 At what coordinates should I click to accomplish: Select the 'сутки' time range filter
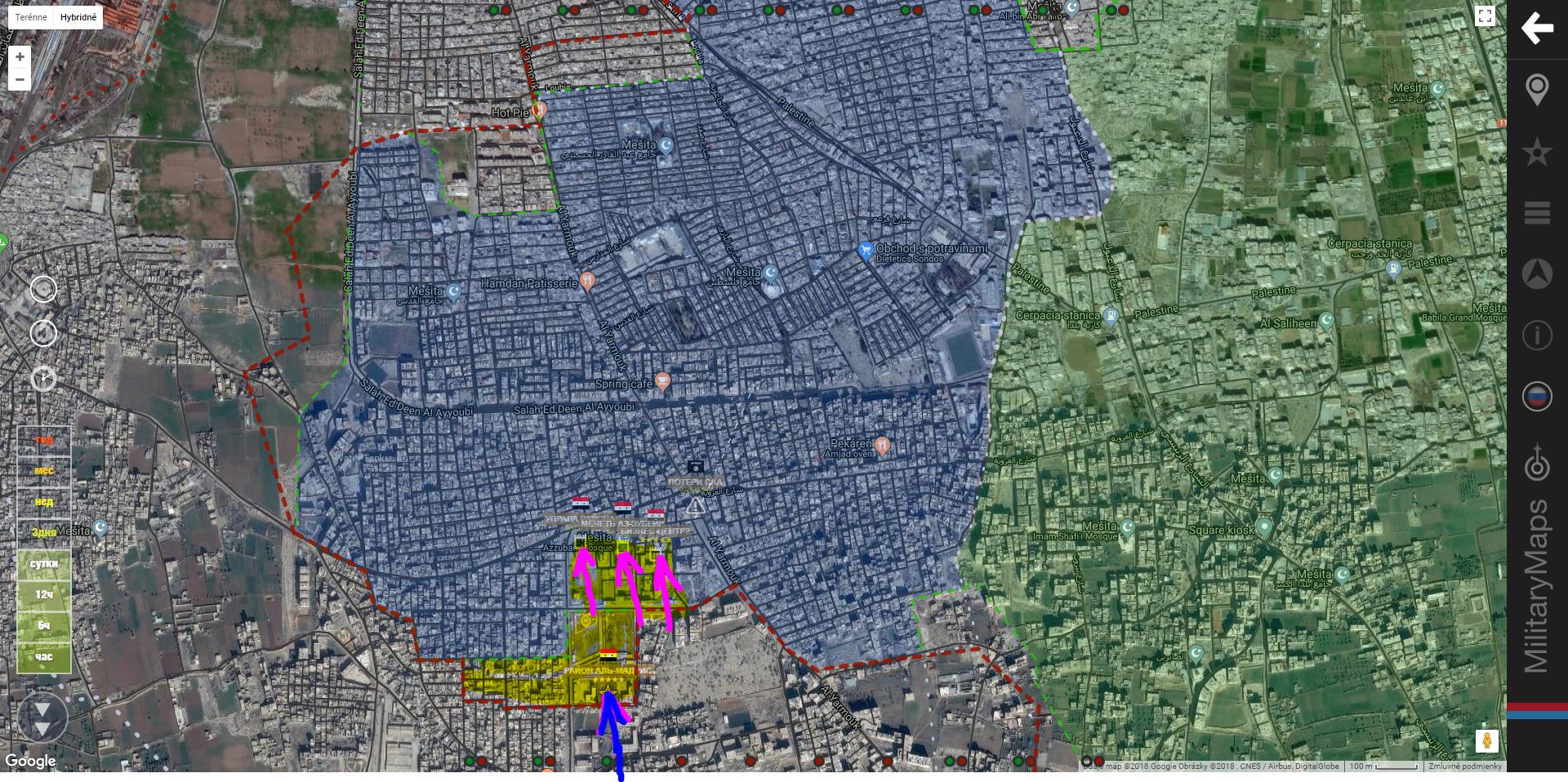click(44, 564)
